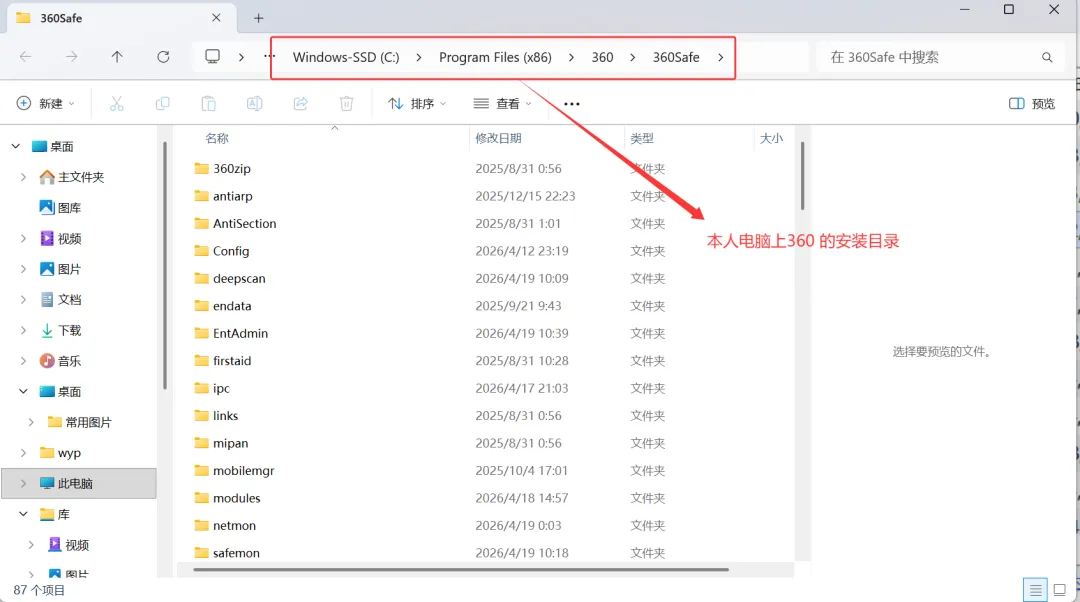Select the AntiSection folder
The height and width of the screenshot is (602, 1080).
235,224
